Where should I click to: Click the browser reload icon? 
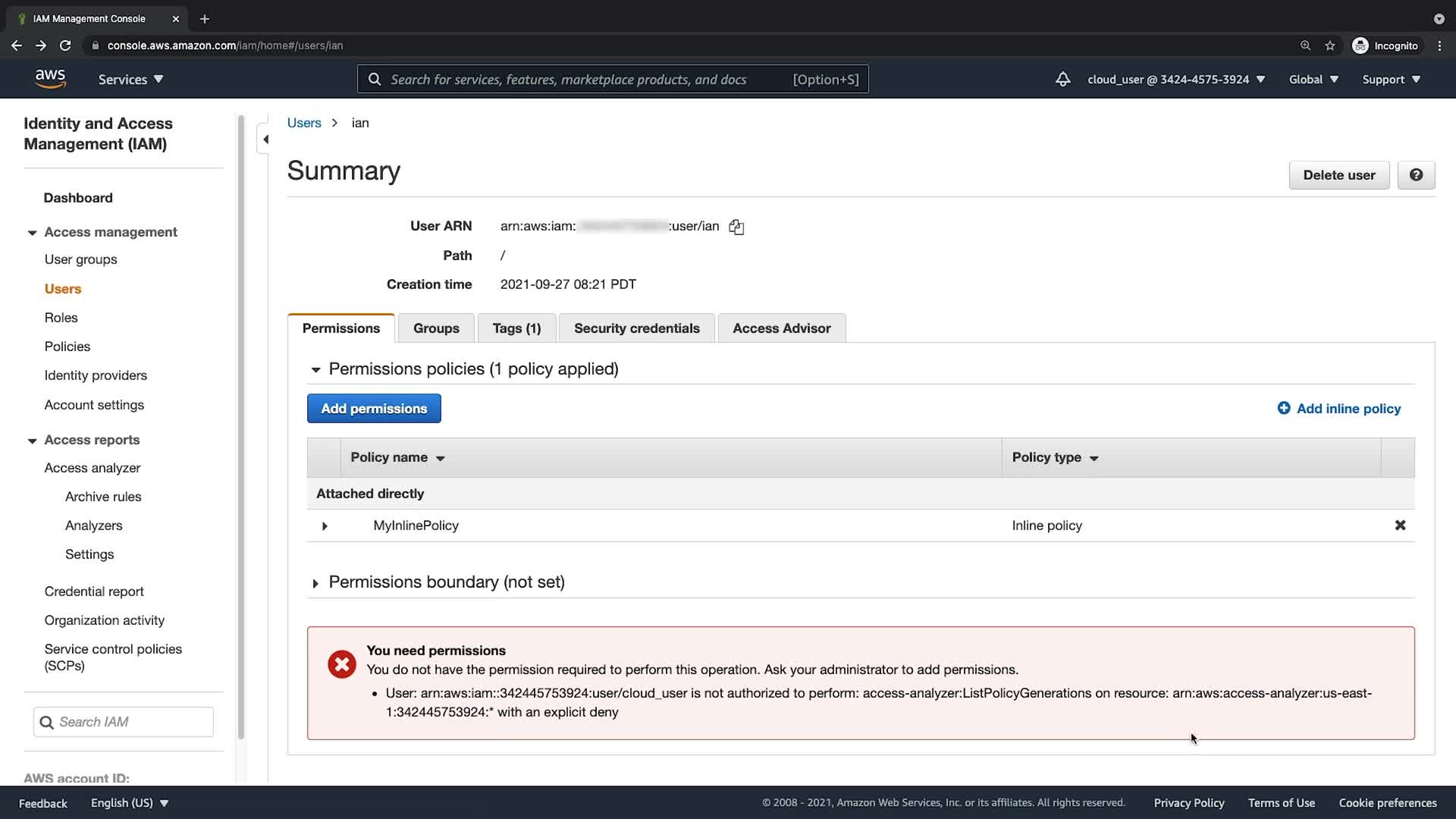pyautogui.click(x=65, y=45)
